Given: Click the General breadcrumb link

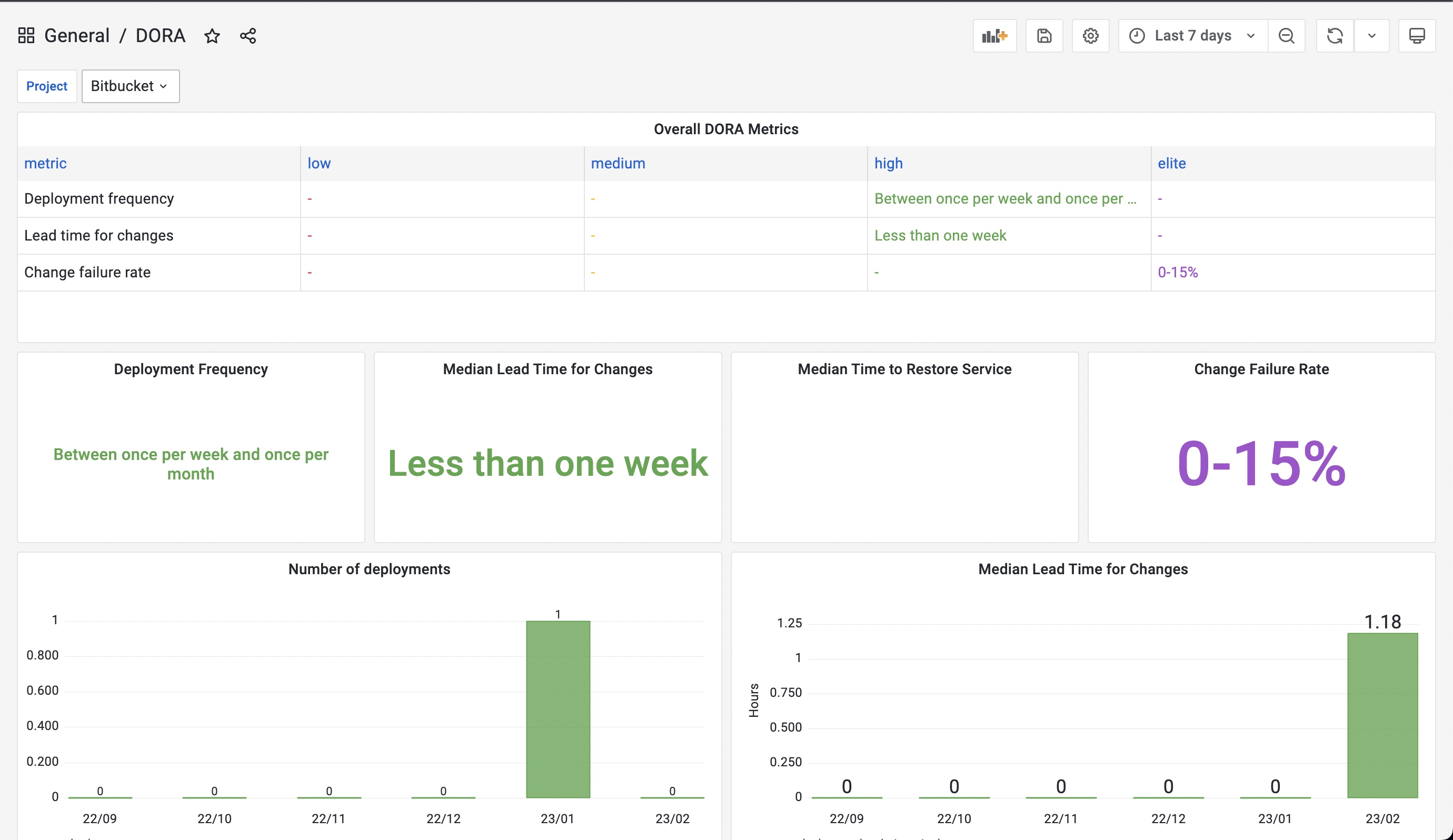Looking at the screenshot, I should 77,36.
